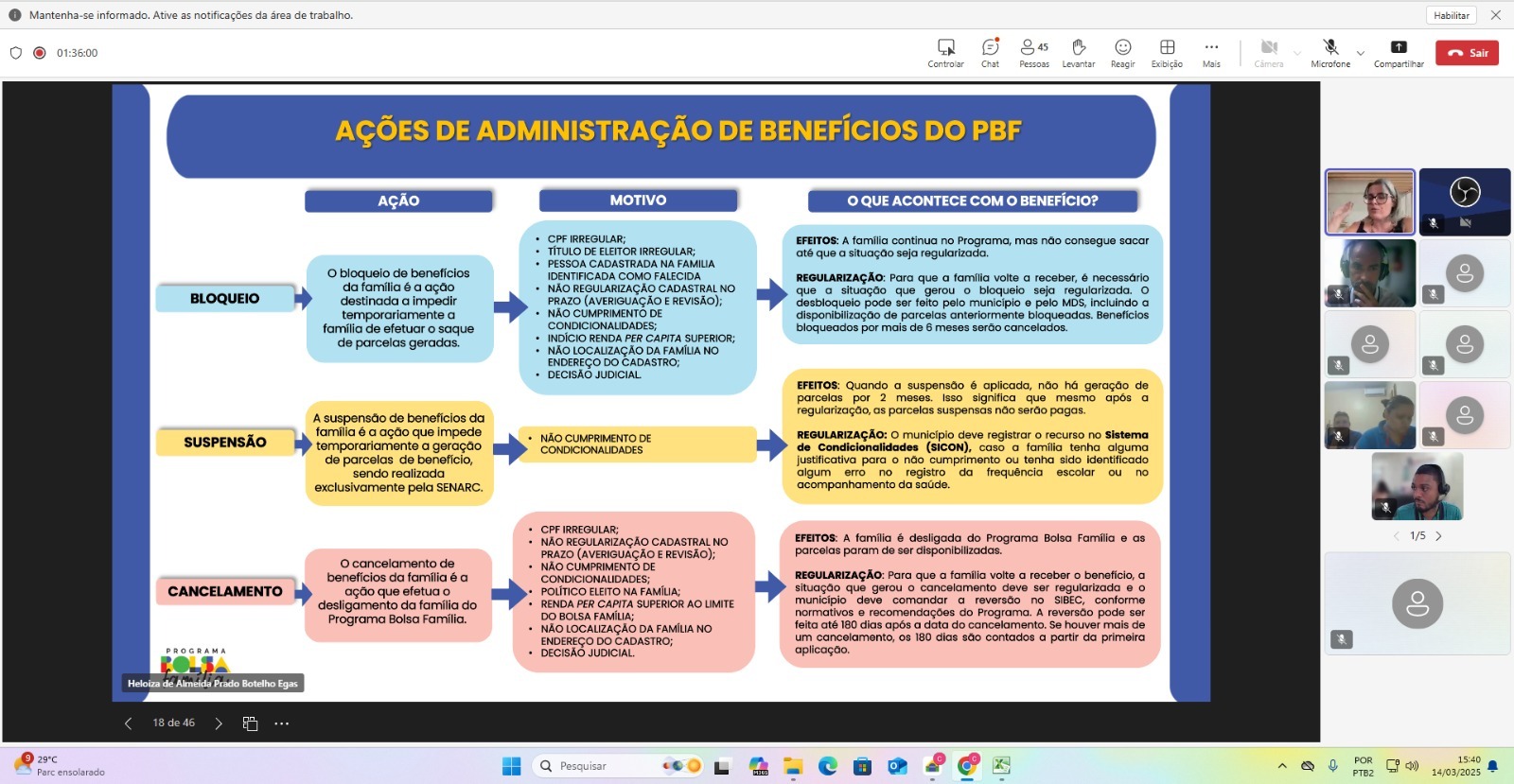Open slide more options ellipsis
Image resolution: width=1514 pixels, height=784 pixels.
(x=281, y=723)
